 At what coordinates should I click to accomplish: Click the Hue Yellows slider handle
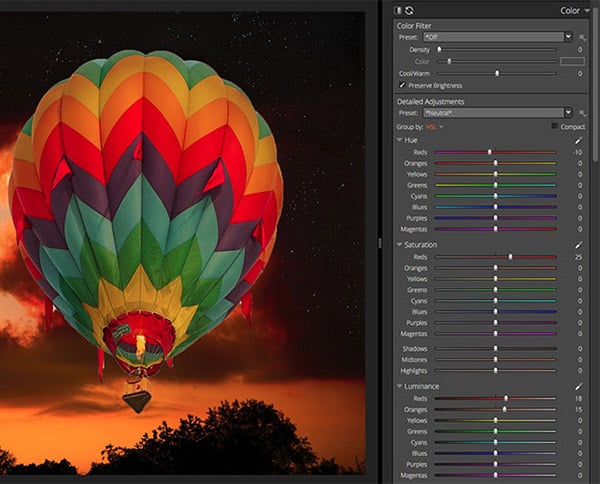(x=496, y=174)
